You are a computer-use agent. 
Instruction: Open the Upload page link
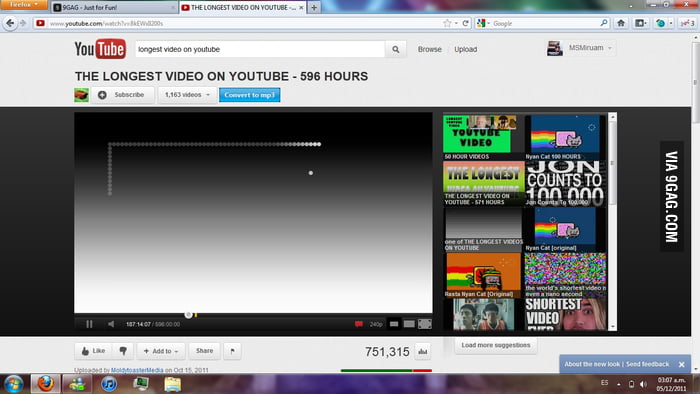(x=466, y=49)
